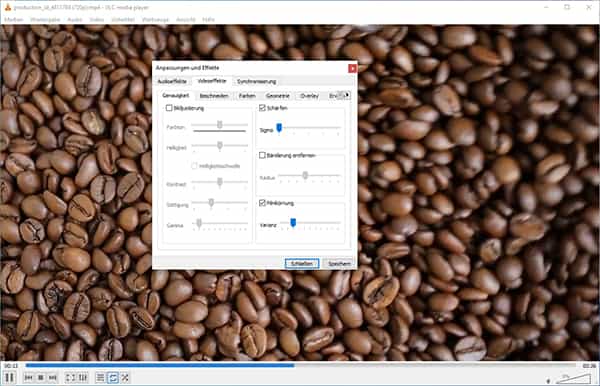This screenshot has height=386, width=600.
Task: Open the Werkzeuge menu
Action: (x=155, y=19)
